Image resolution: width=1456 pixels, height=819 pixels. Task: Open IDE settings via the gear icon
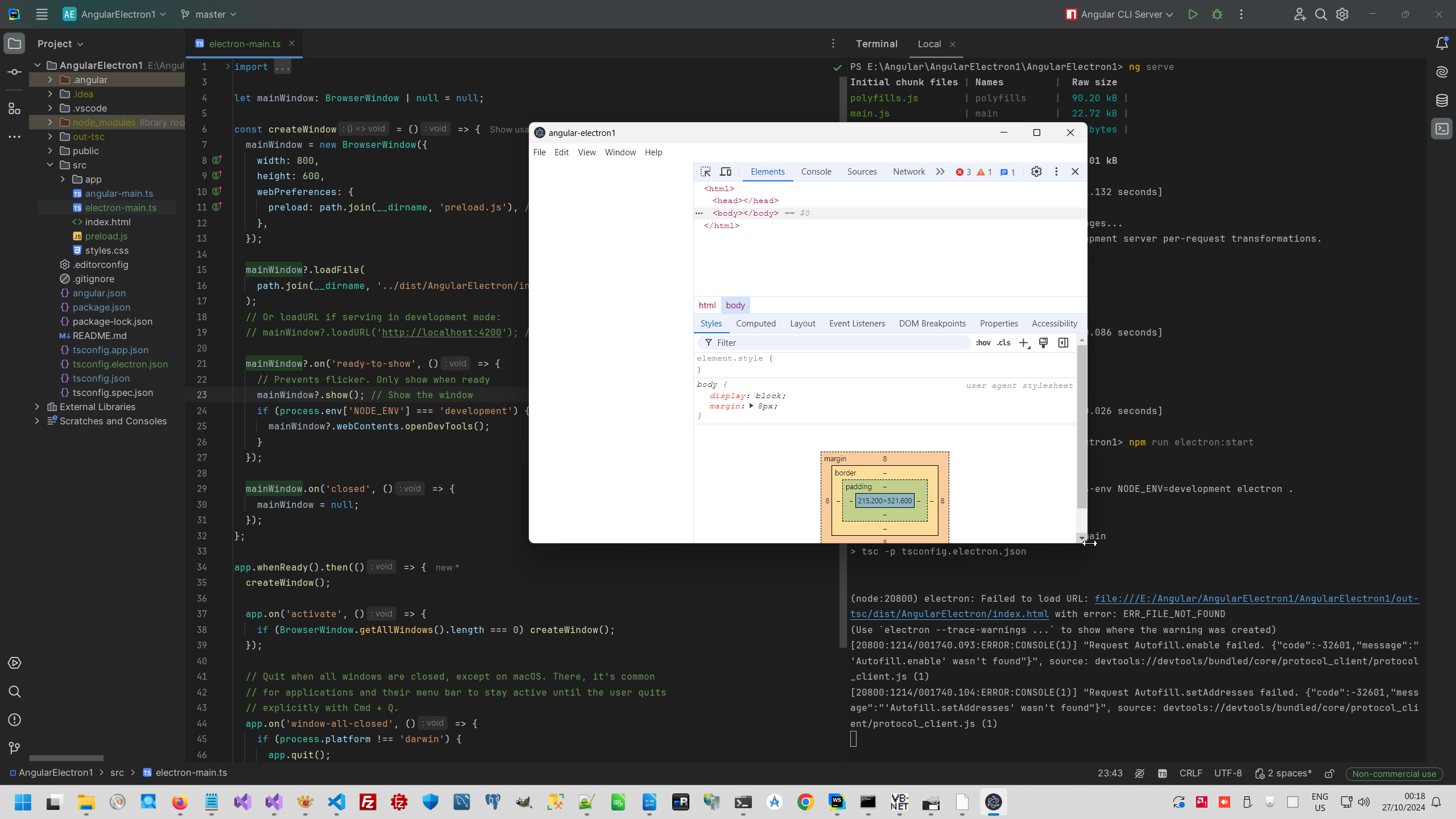click(x=1342, y=14)
